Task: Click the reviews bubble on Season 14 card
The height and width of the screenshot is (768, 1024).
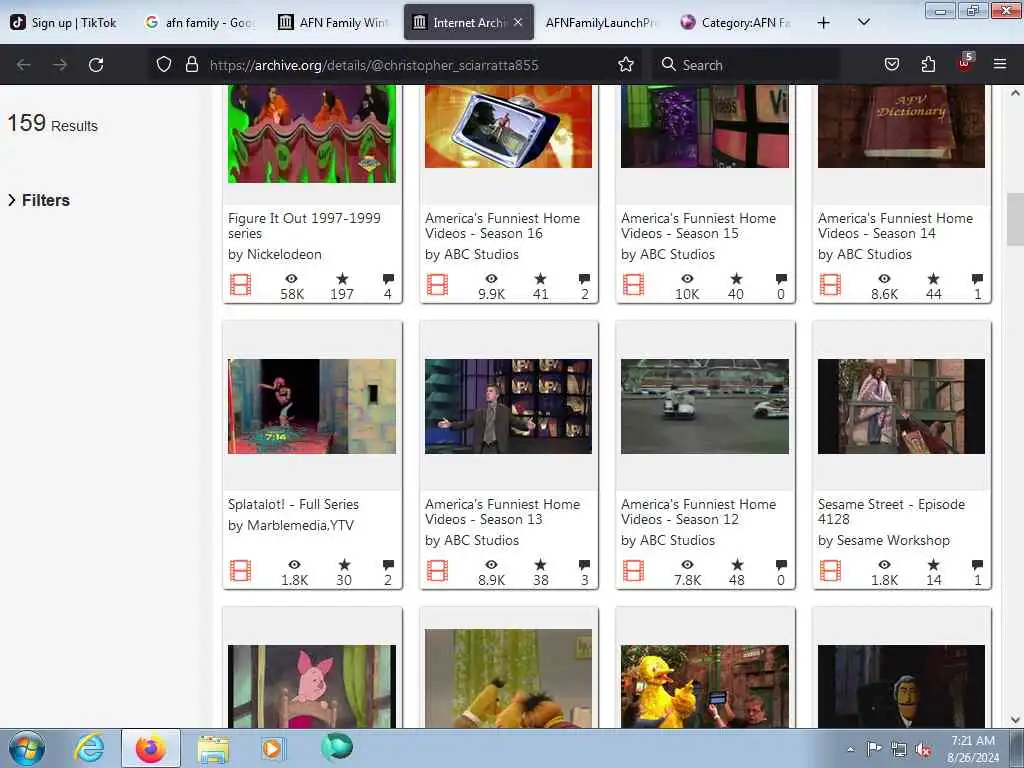Action: pyautogui.click(x=978, y=279)
